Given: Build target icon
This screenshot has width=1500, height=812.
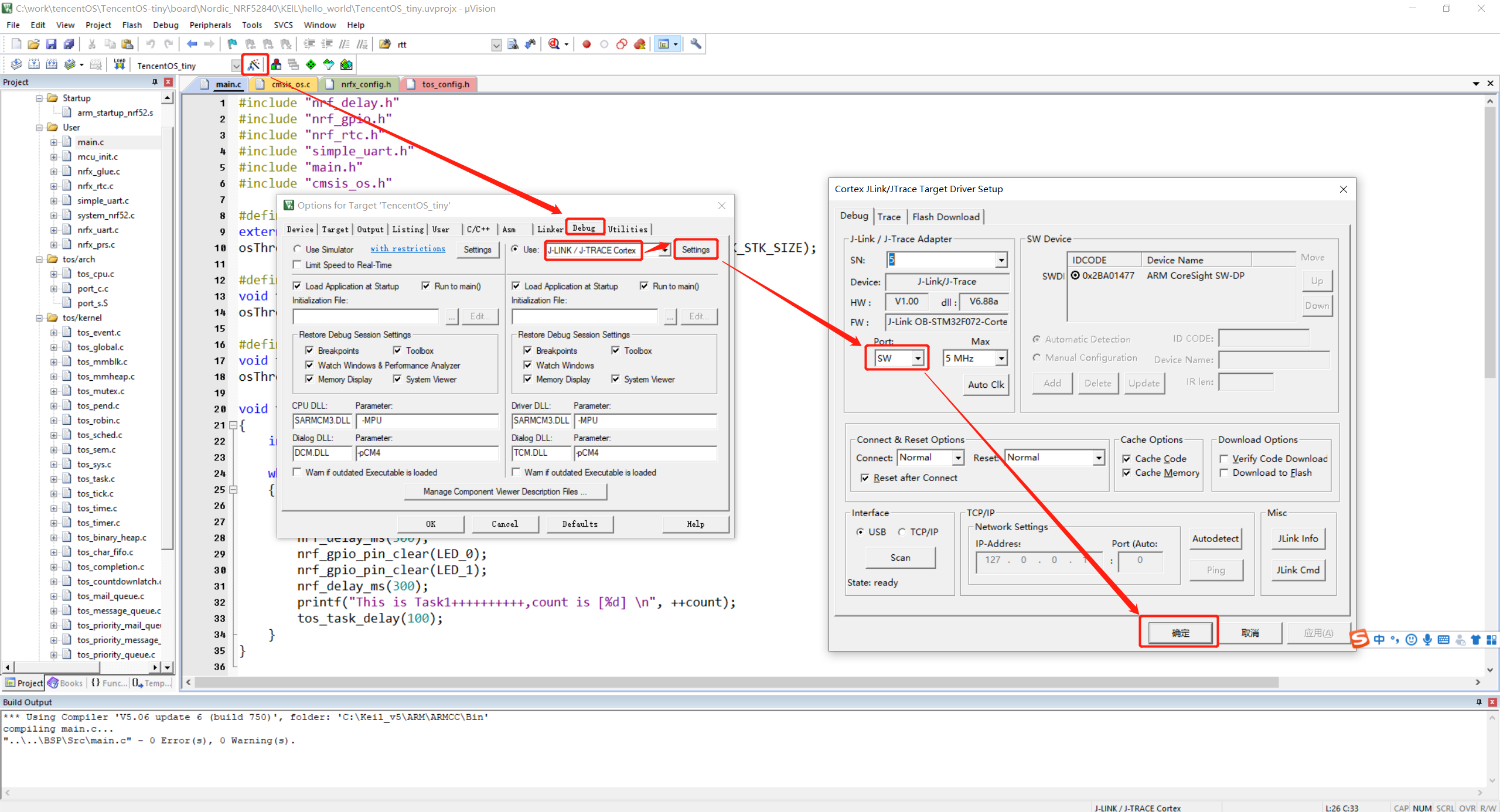Looking at the screenshot, I should tap(34, 64).
